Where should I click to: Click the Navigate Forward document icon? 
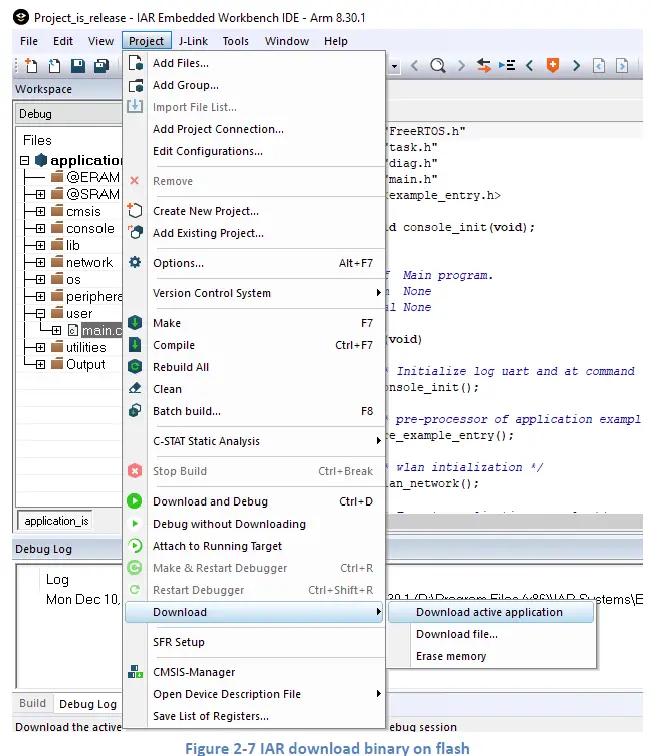(622, 65)
